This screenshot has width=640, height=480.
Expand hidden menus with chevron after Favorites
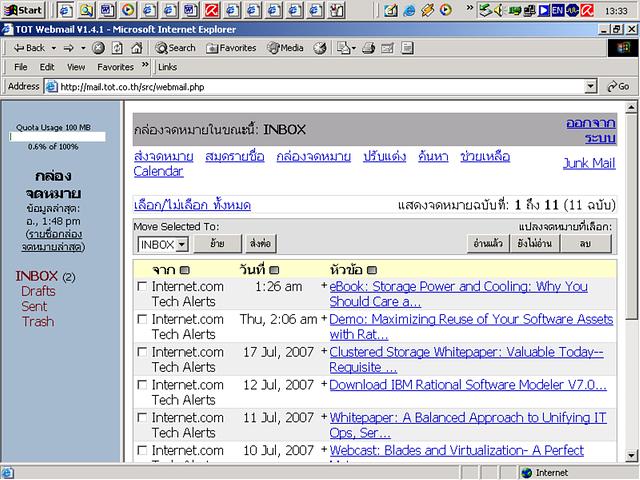[145, 65]
